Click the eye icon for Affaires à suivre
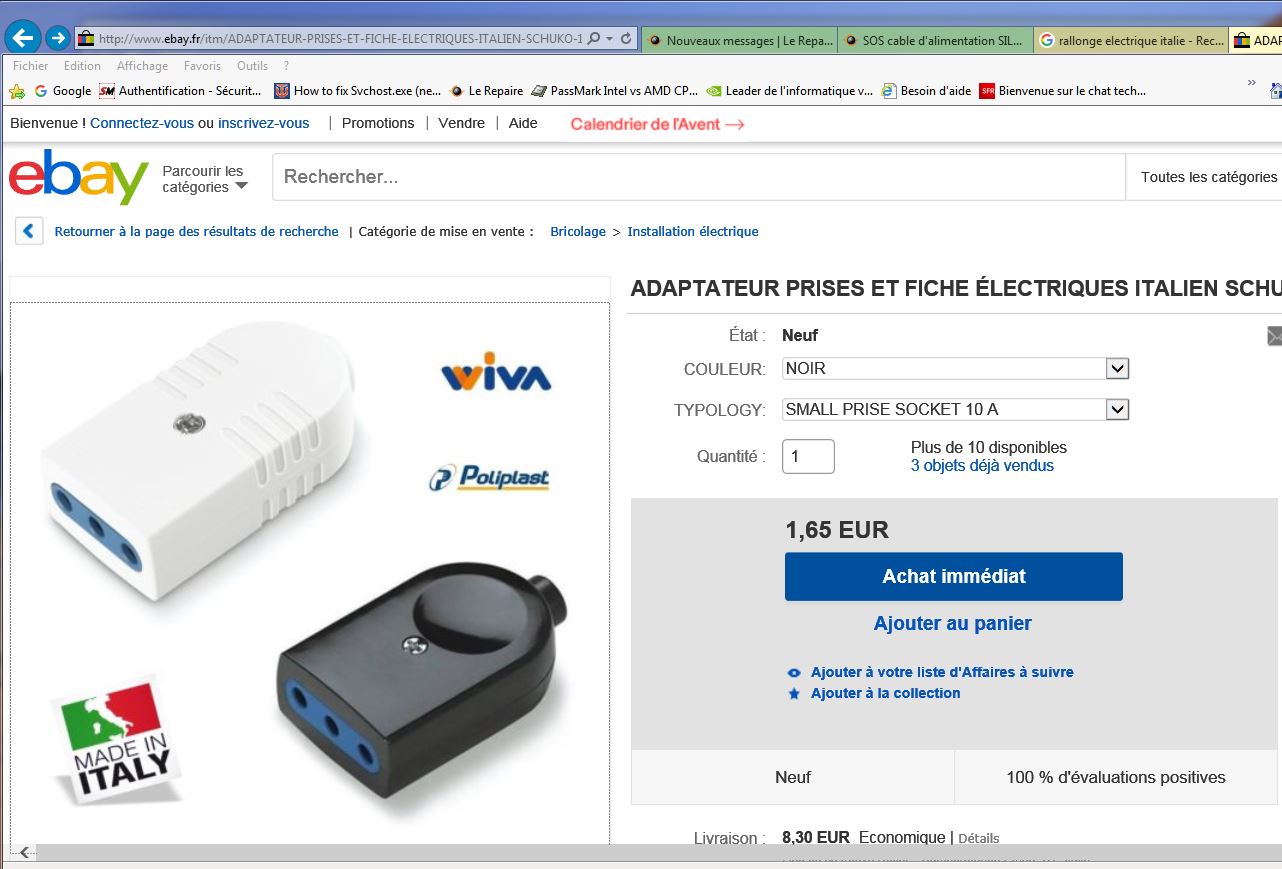Viewport: 1282px width, 869px height. 794,673
